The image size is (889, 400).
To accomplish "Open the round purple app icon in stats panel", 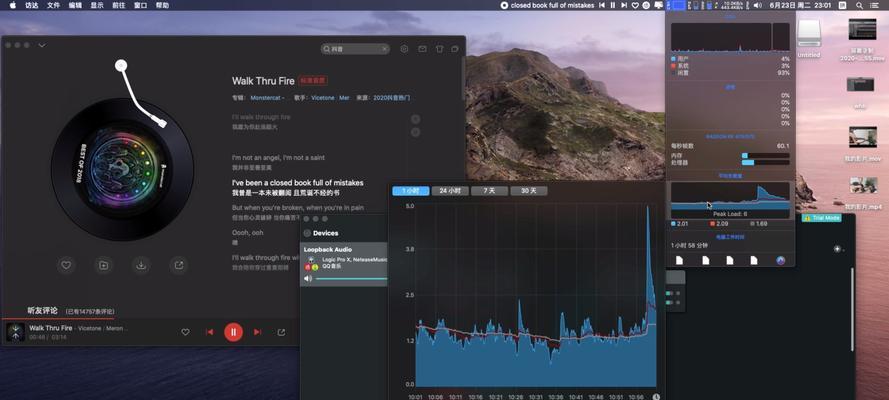I will (781, 261).
